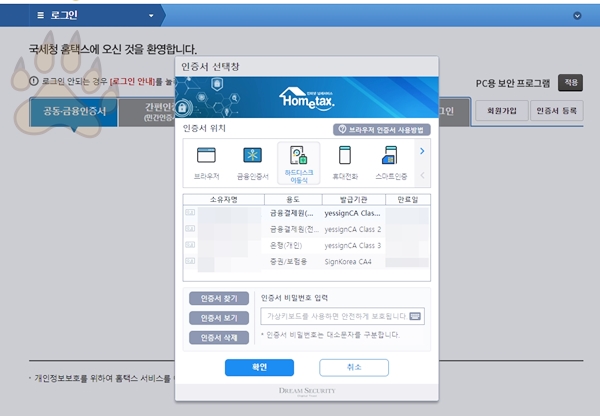Select the SignKorea CA4 certificate row
The height and width of the screenshot is (416, 600).
pos(307,262)
